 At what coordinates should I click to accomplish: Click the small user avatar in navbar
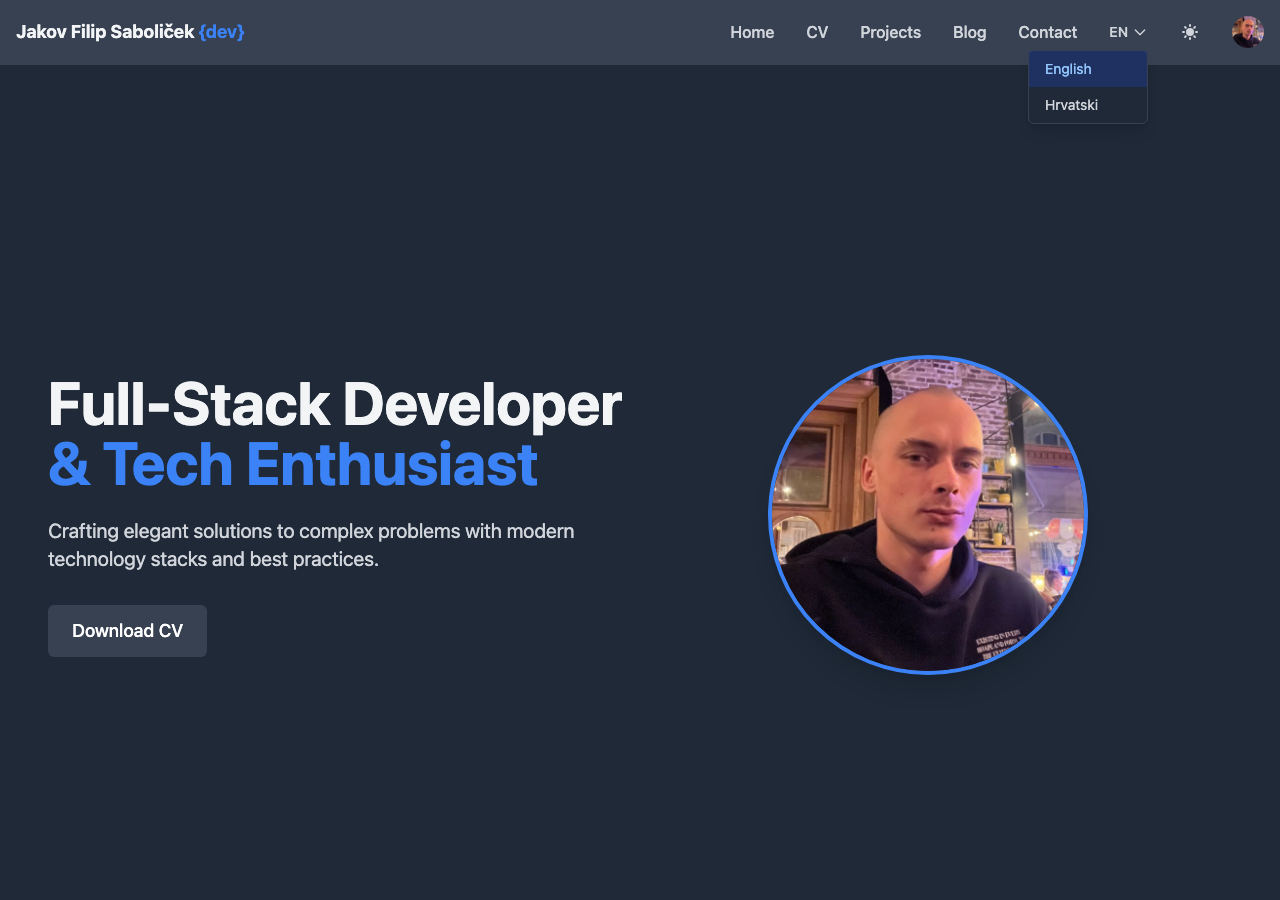click(x=1247, y=32)
